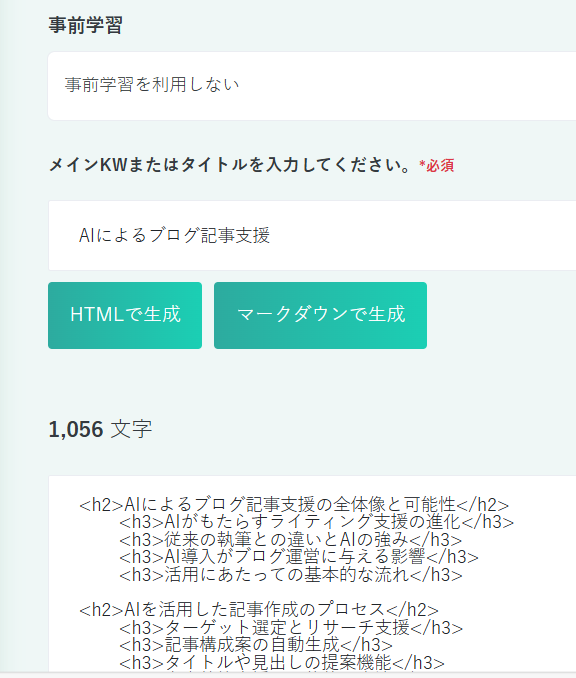Screen dimensions: 576x678
Task: Place cursor in 活用にあたっての基本的な流れ line
Action: [291, 575]
